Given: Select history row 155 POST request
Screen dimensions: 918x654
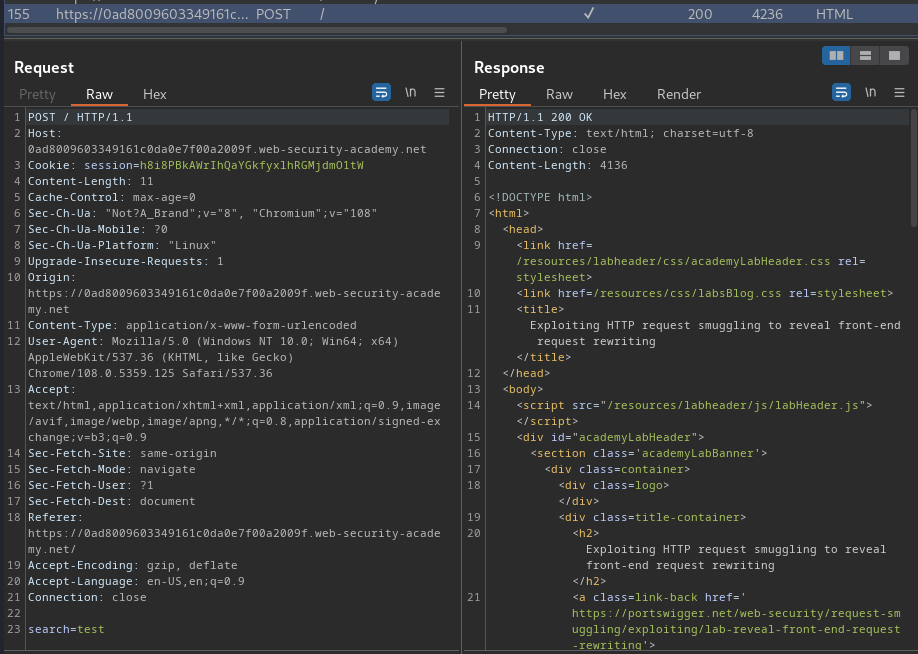Looking at the screenshot, I should [x=459, y=14].
